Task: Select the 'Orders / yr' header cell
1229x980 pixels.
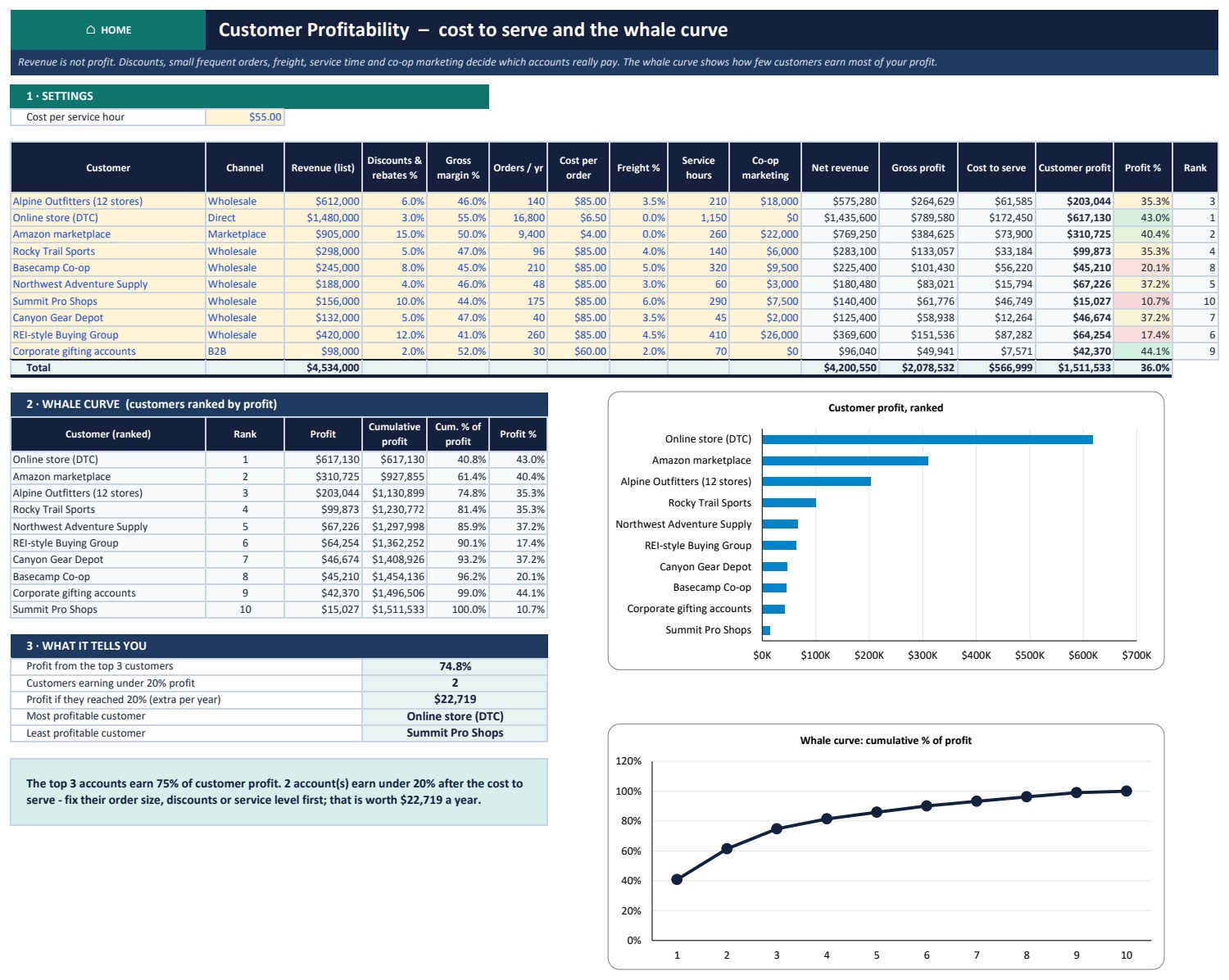Action: point(518,168)
